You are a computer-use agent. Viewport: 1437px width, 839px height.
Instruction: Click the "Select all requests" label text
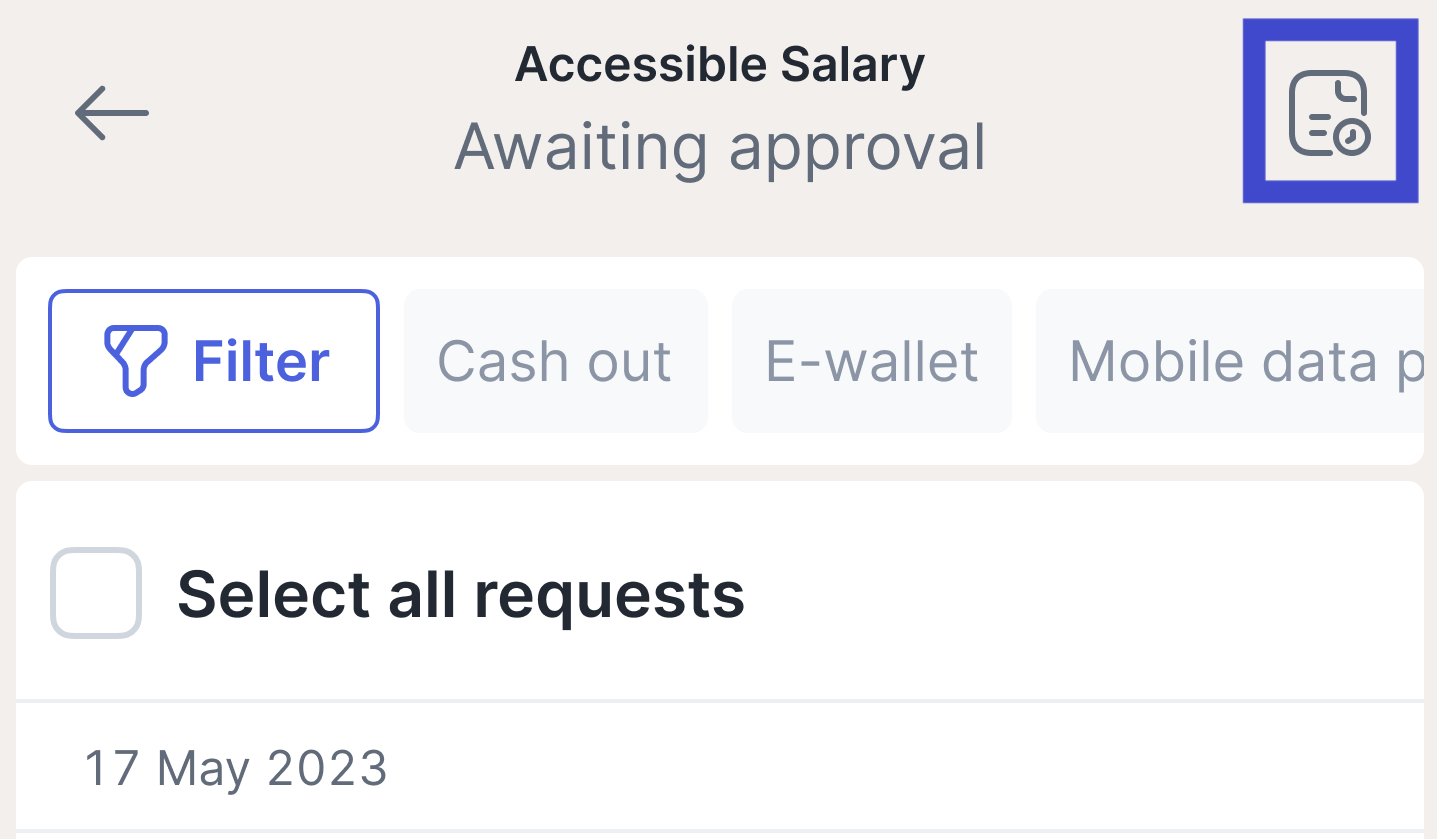click(x=460, y=595)
